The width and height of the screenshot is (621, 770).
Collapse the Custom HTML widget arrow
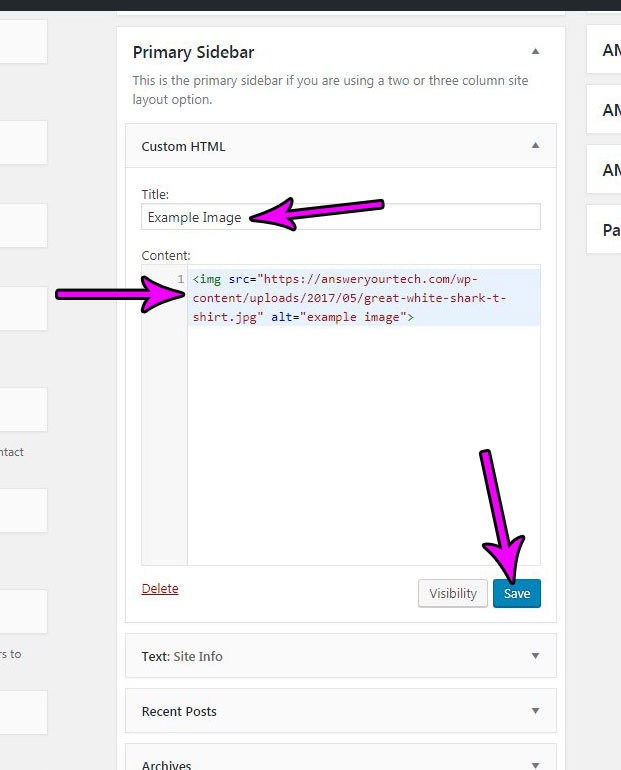(x=535, y=146)
